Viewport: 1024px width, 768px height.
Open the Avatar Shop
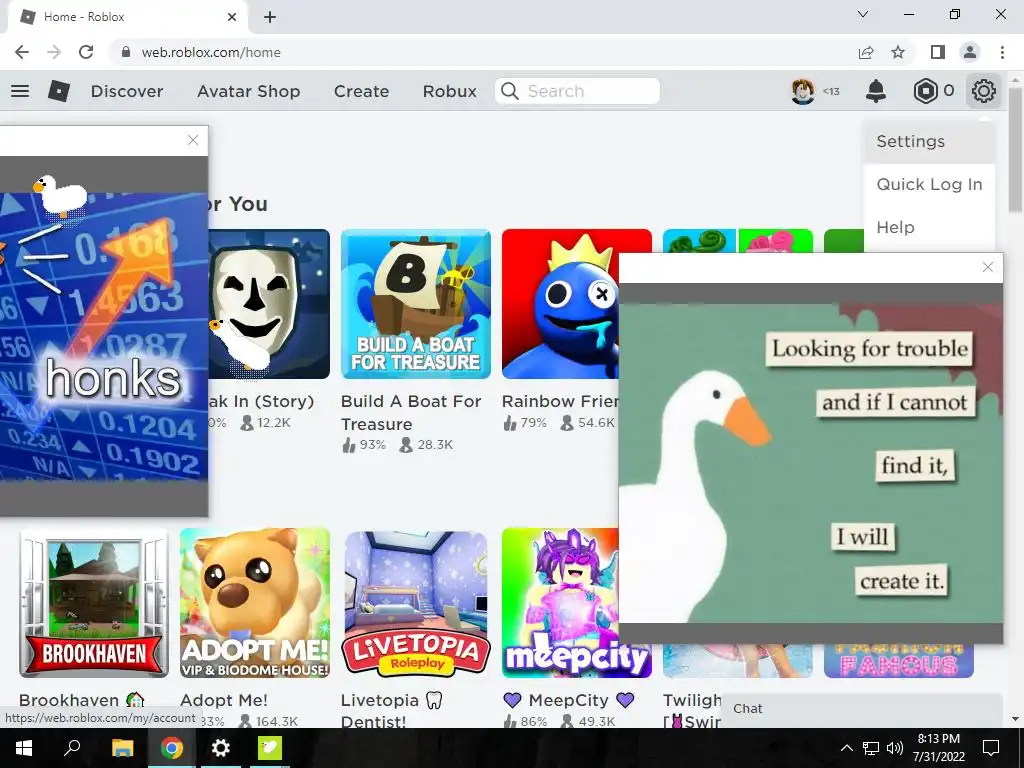[249, 91]
